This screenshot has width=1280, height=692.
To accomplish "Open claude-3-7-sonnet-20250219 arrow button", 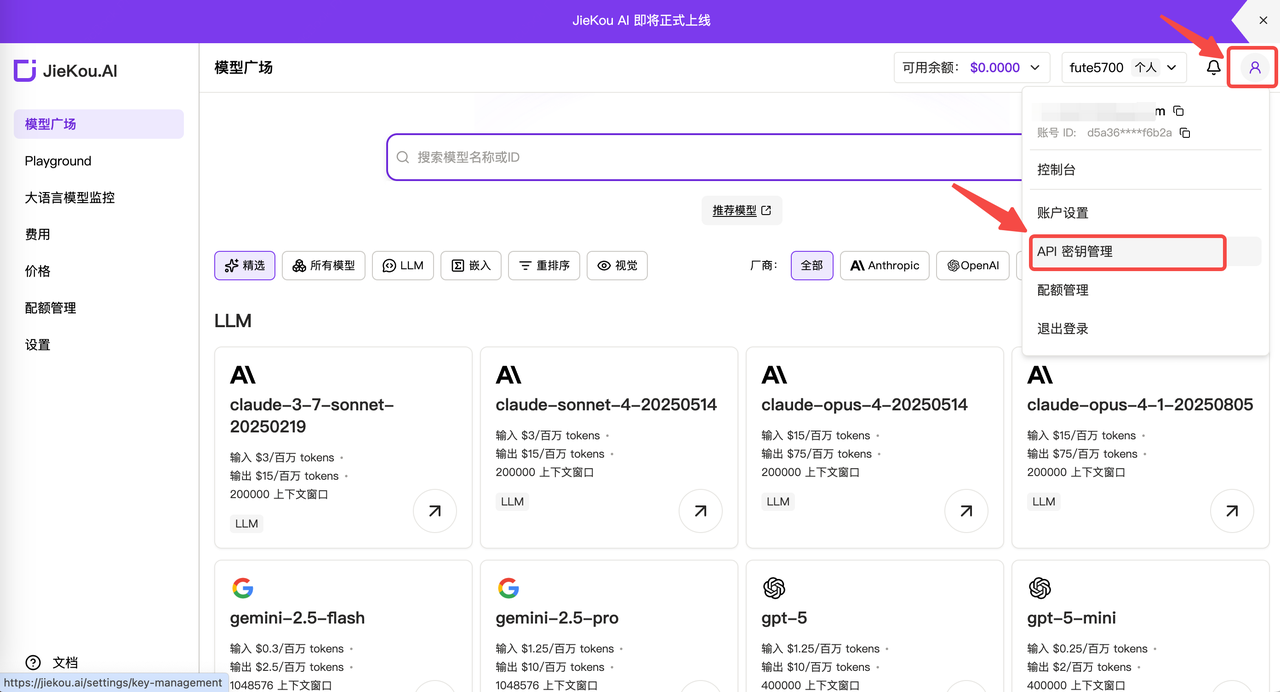I will pos(435,511).
